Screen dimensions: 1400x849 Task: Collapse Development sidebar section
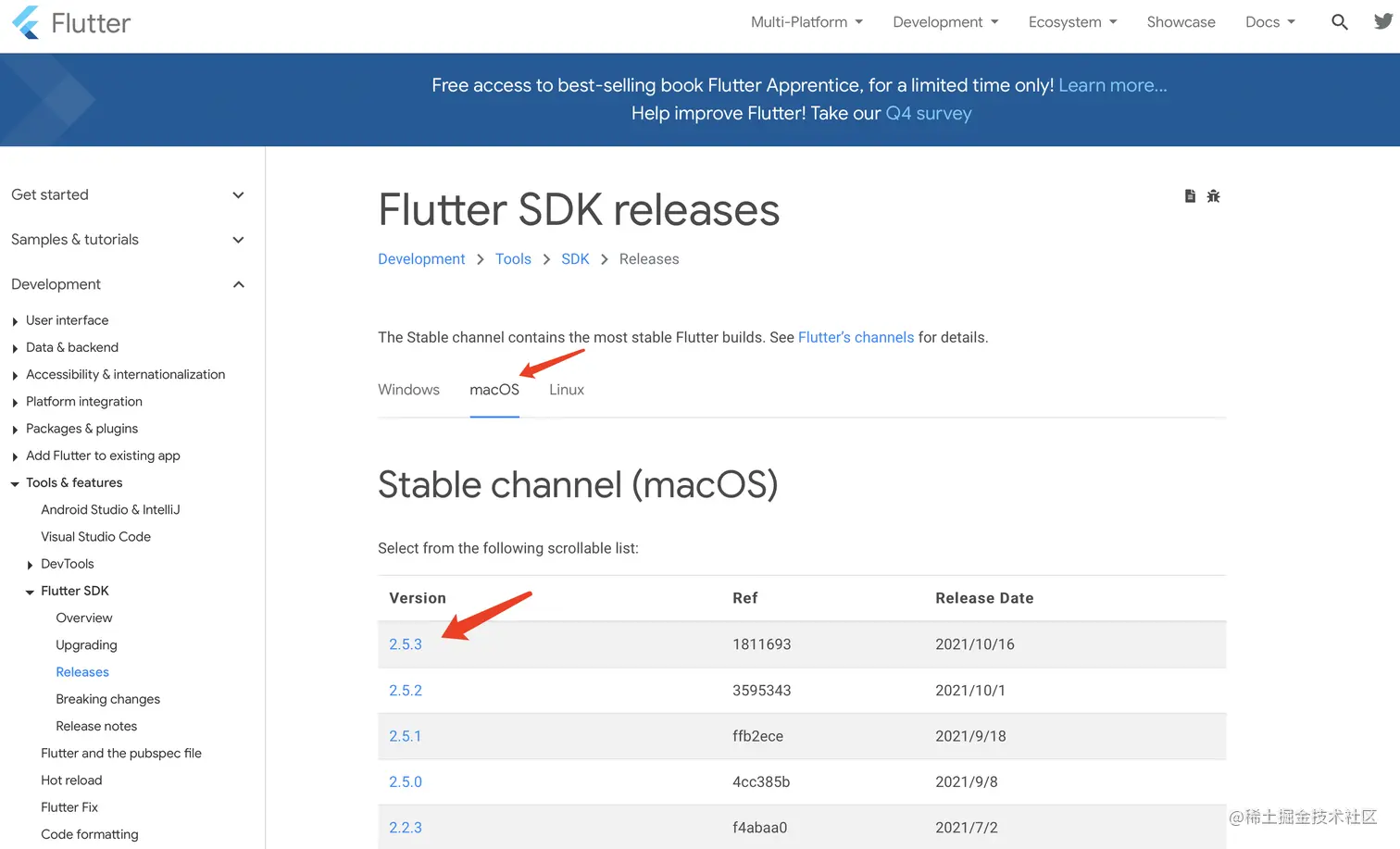(x=128, y=284)
